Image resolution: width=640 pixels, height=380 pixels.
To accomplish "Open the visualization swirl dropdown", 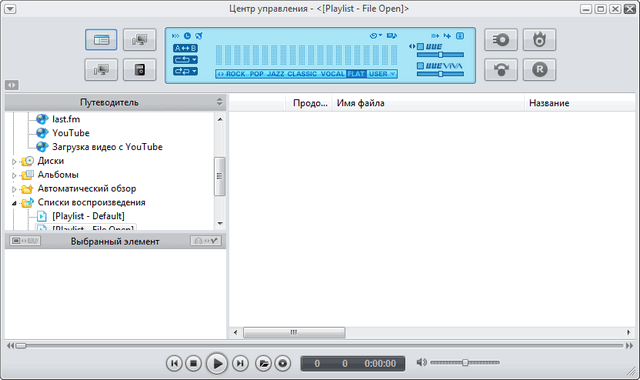I will coord(376,36).
